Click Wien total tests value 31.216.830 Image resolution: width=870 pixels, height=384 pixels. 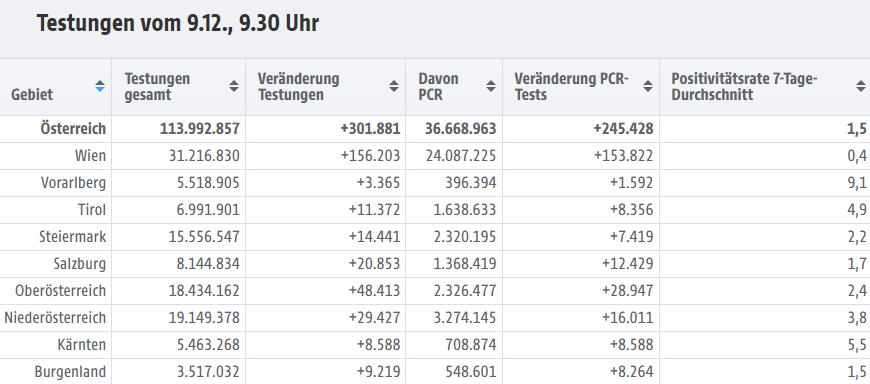[x=204, y=156]
